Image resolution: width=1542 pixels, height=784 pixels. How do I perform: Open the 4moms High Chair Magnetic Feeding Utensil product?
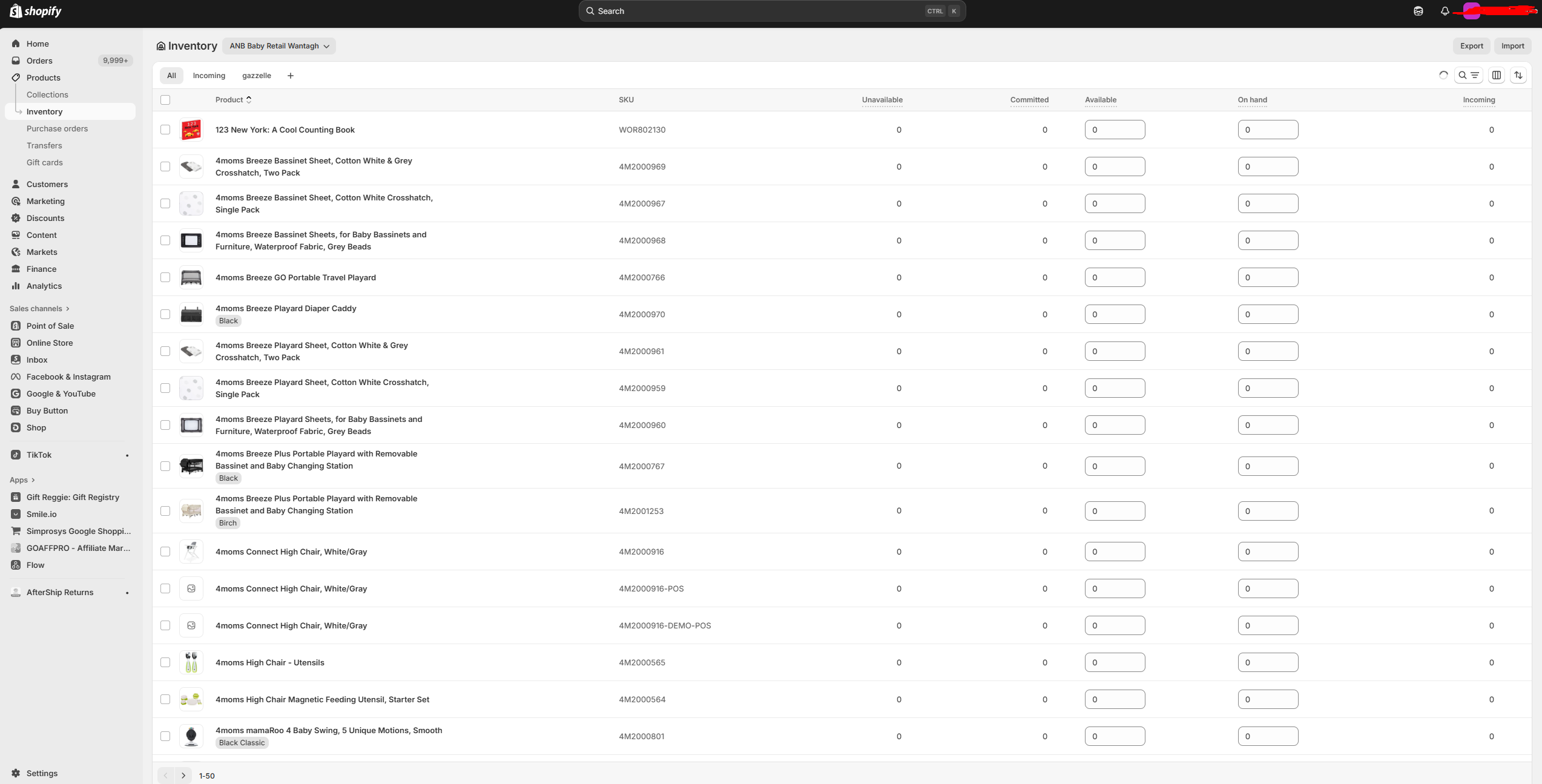[x=322, y=699]
